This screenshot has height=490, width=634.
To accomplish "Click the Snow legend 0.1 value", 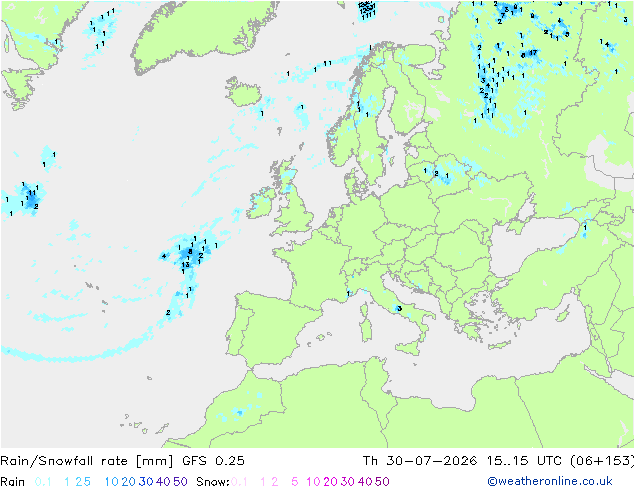I will coord(239,482).
